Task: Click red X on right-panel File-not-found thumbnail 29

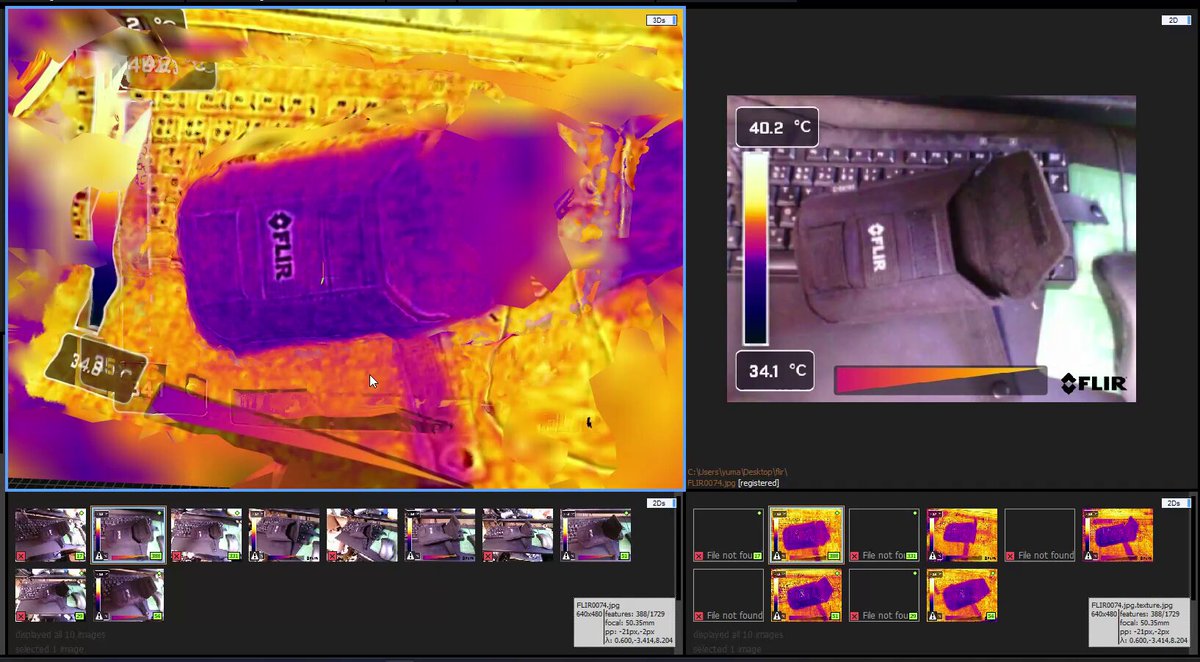Action: pos(854,616)
